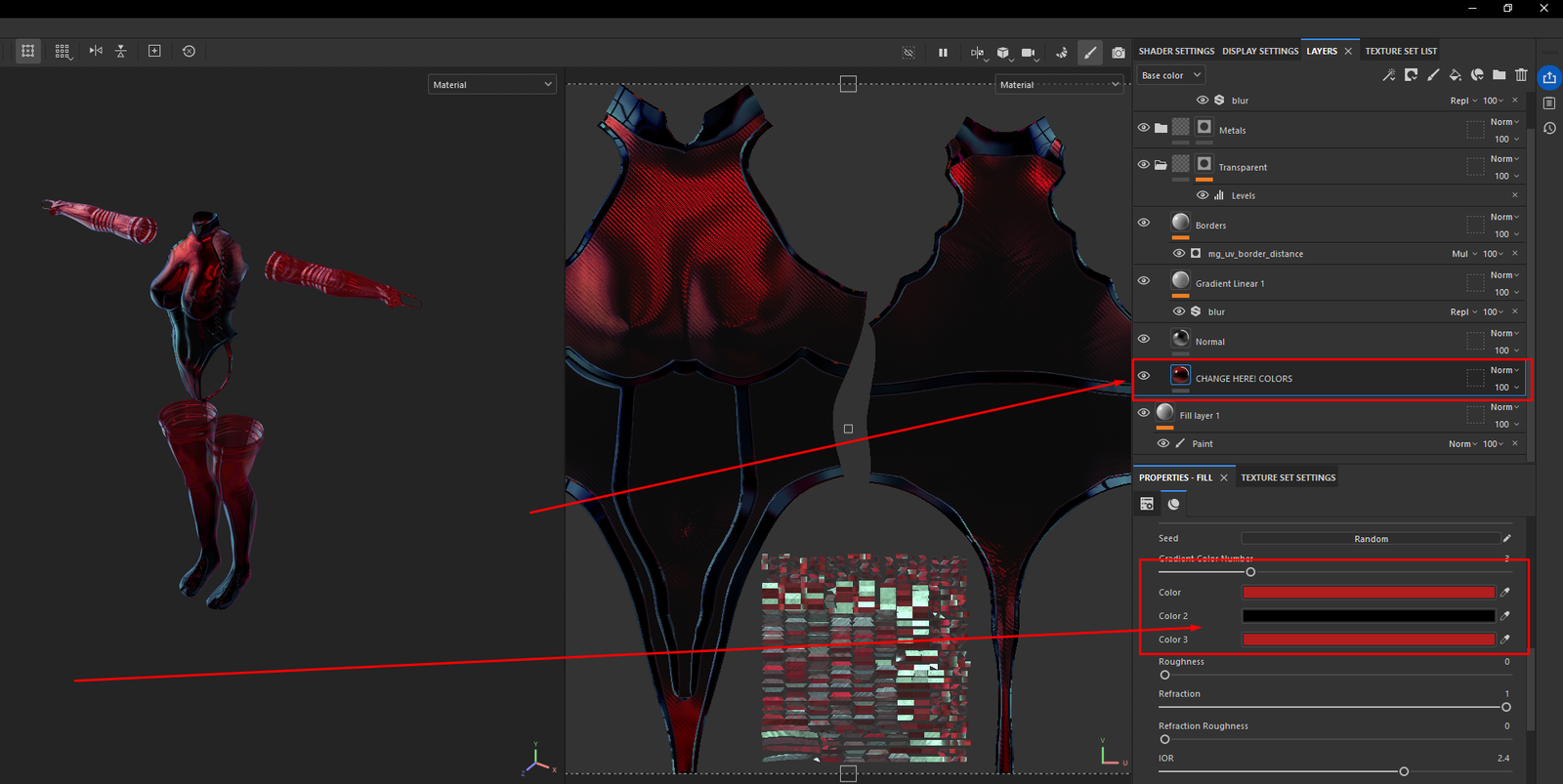
Task: Open the dotted grid options icon
Action: 63,51
